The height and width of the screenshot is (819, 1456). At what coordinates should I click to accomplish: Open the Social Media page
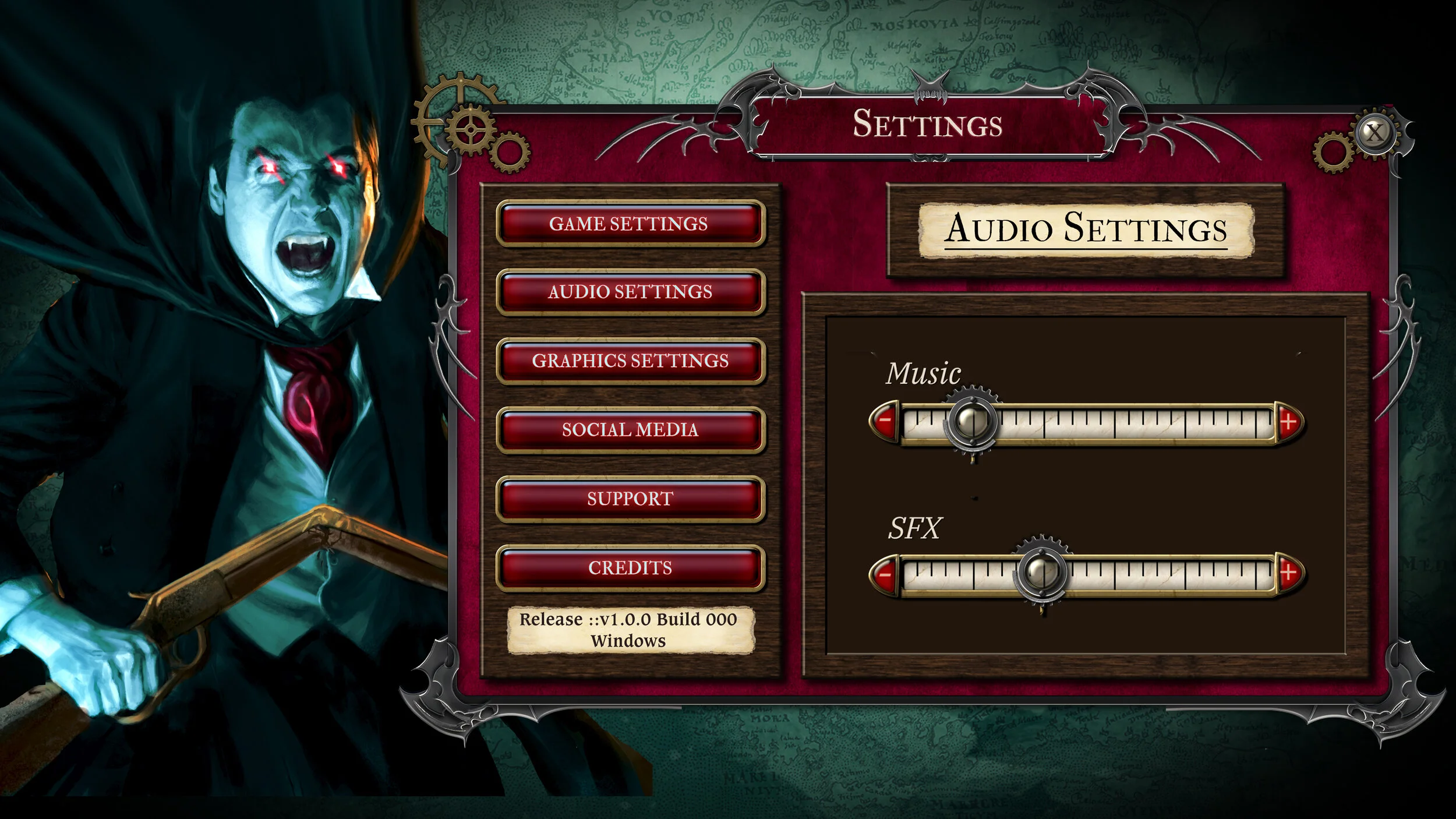[x=630, y=430]
